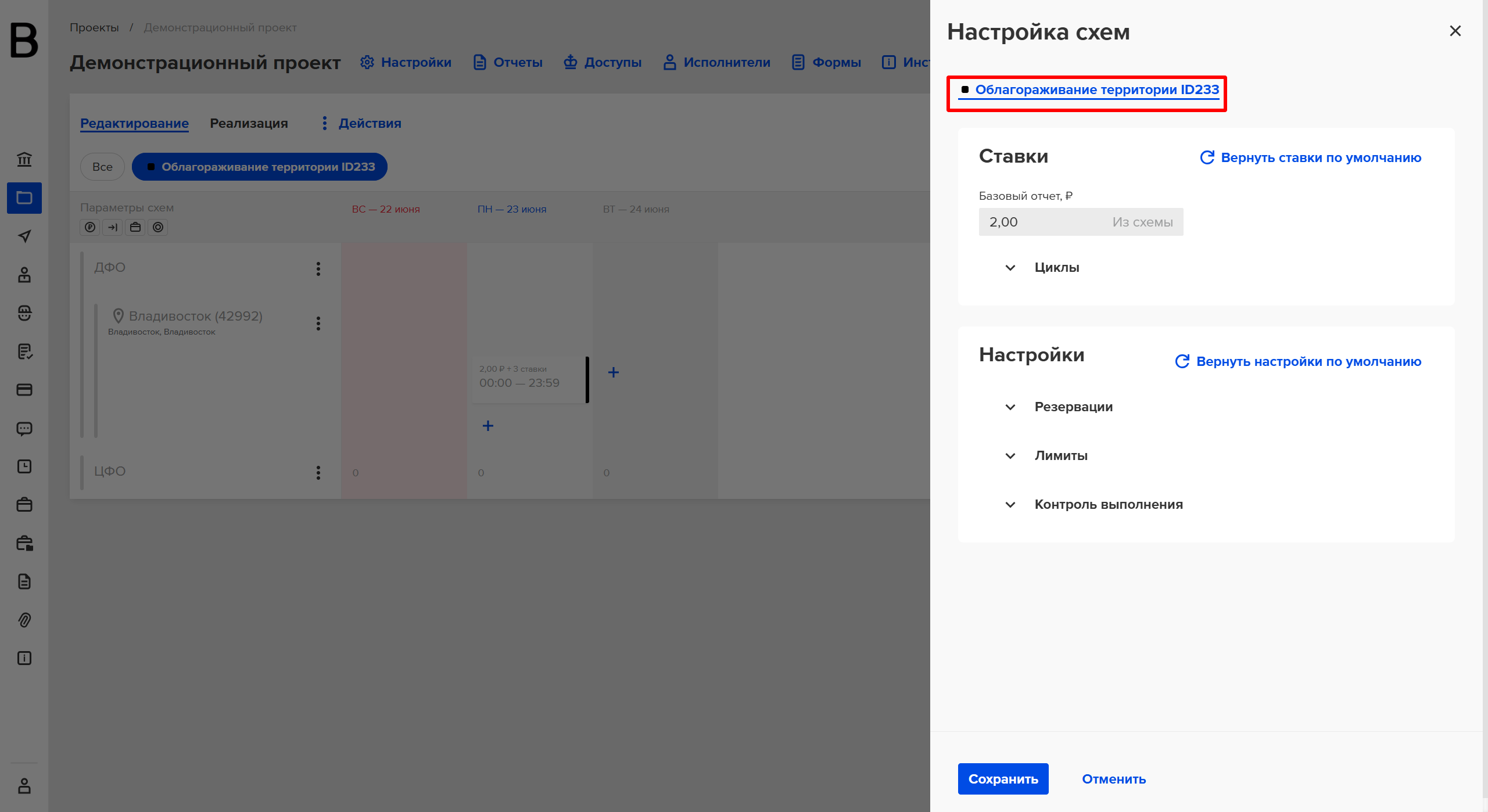Open three-dot menu for Владивосток row
Viewport: 1488px width, 812px height.
(x=318, y=324)
